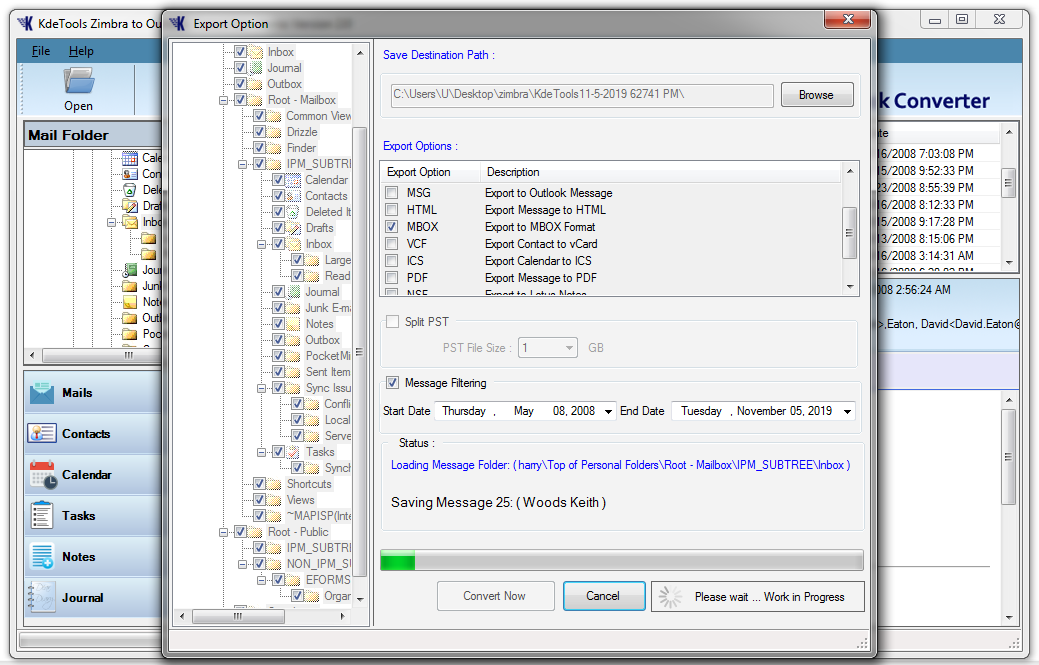Viewport: 1039px width, 665px height.
Task: Select the Tasks checklist icon
Action: click(42, 516)
